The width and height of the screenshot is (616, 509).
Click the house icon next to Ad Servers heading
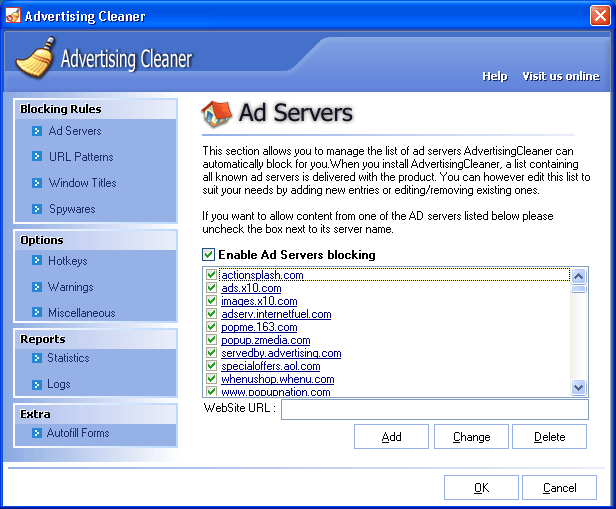pyautogui.click(x=216, y=114)
